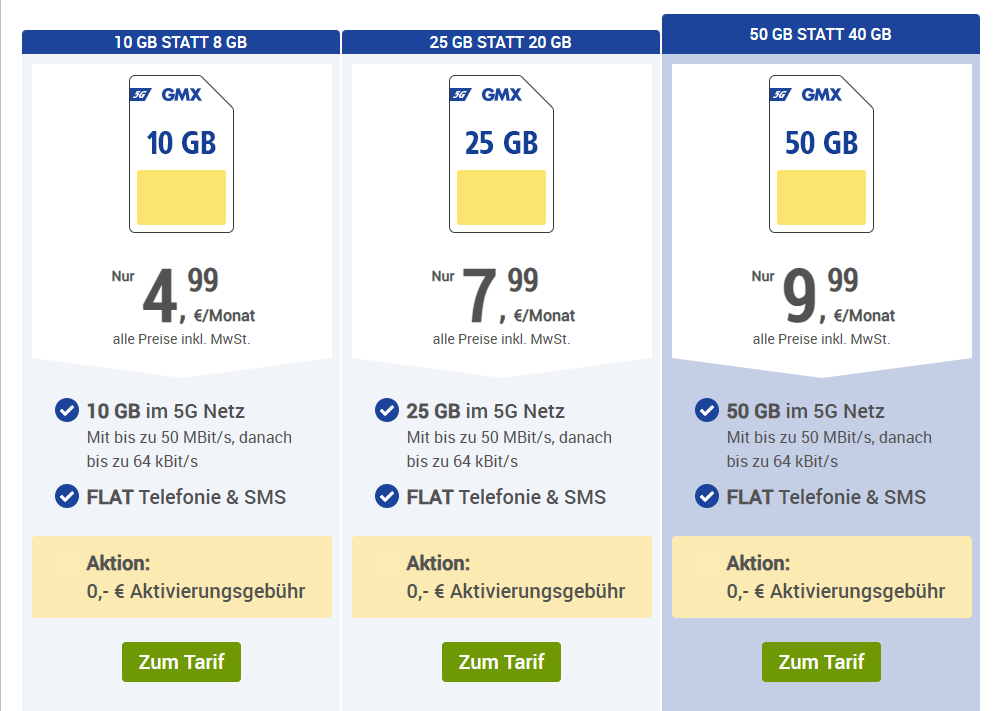Click the 4,99 €/Monat price
This screenshot has width=1001, height=711.
183,297
